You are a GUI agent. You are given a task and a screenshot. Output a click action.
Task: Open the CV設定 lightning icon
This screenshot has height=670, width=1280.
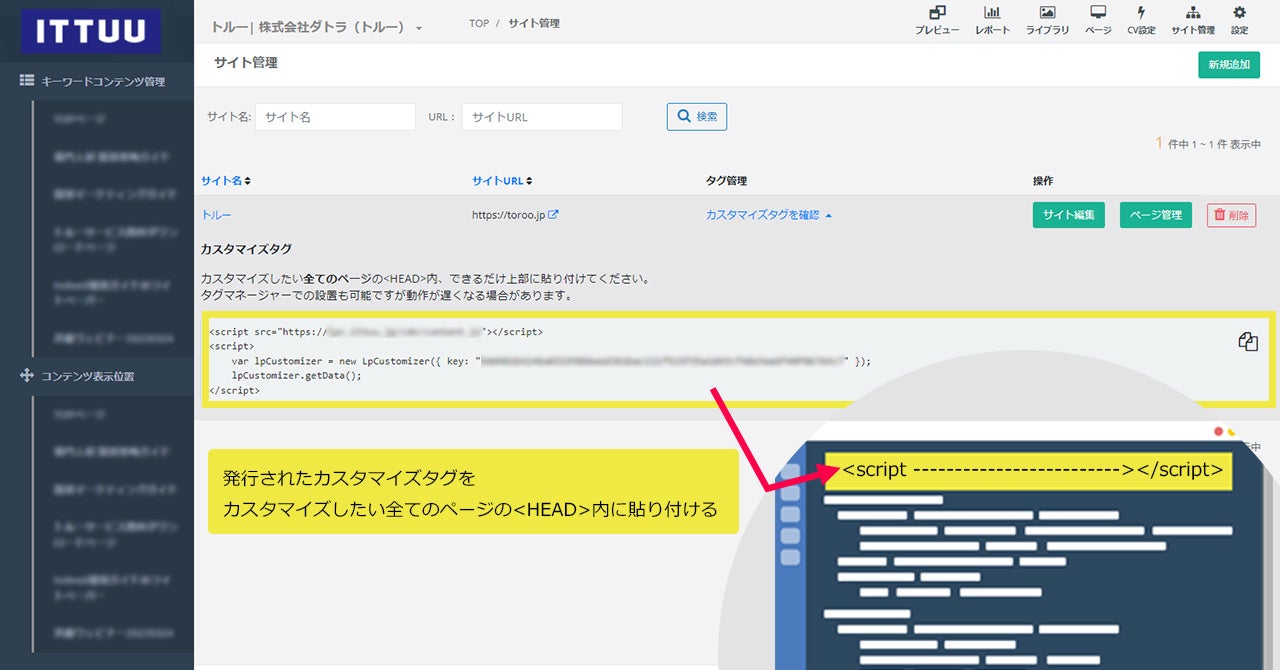tap(1141, 20)
